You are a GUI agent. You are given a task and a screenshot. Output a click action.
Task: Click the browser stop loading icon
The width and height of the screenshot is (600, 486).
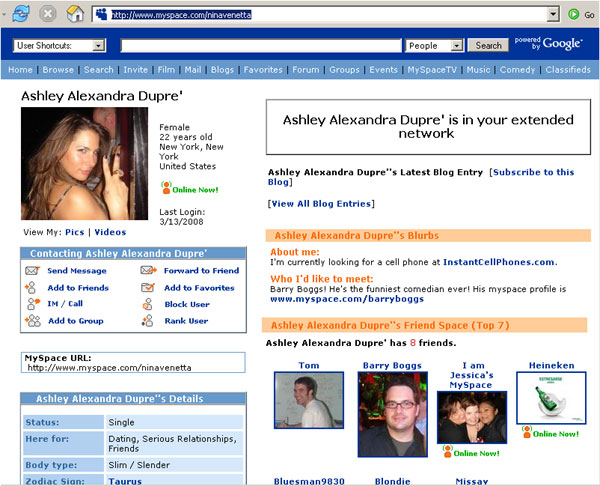[48, 14]
